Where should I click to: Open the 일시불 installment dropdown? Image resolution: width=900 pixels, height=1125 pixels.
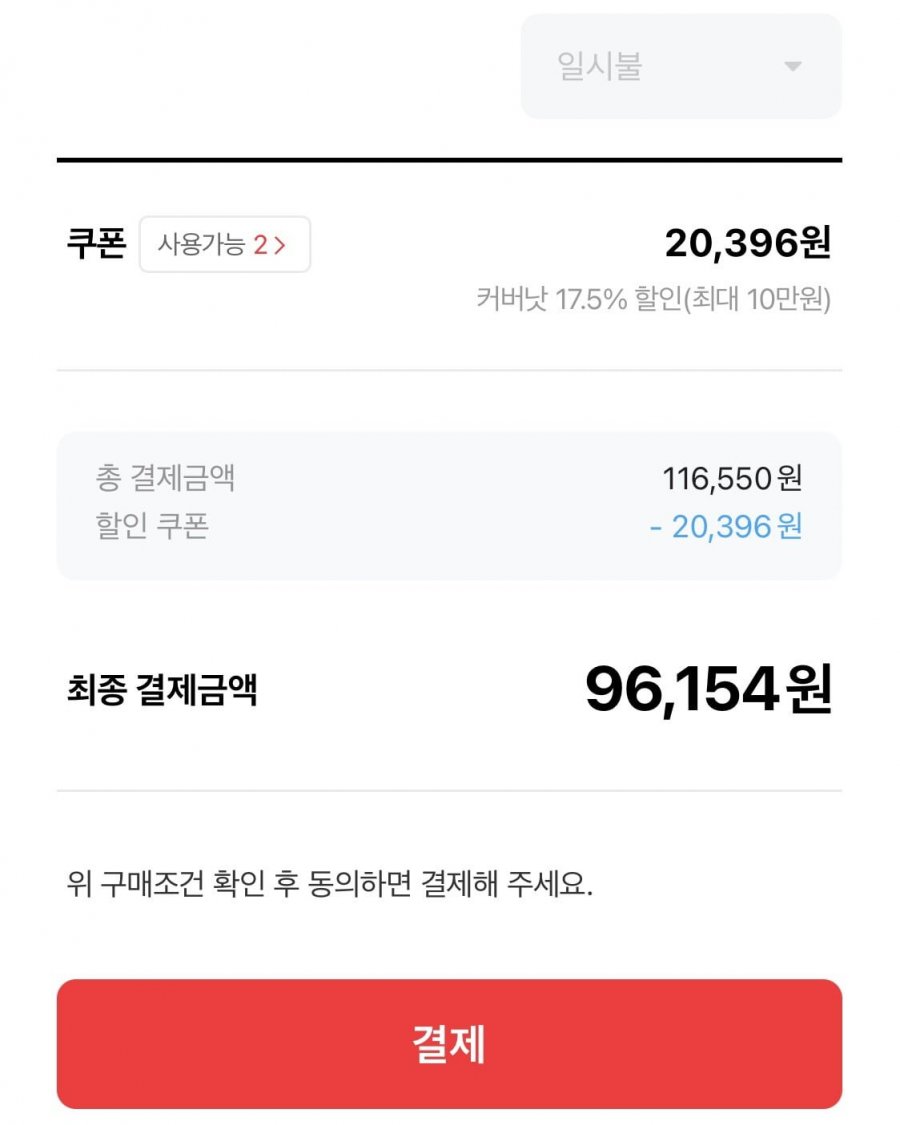[680, 67]
